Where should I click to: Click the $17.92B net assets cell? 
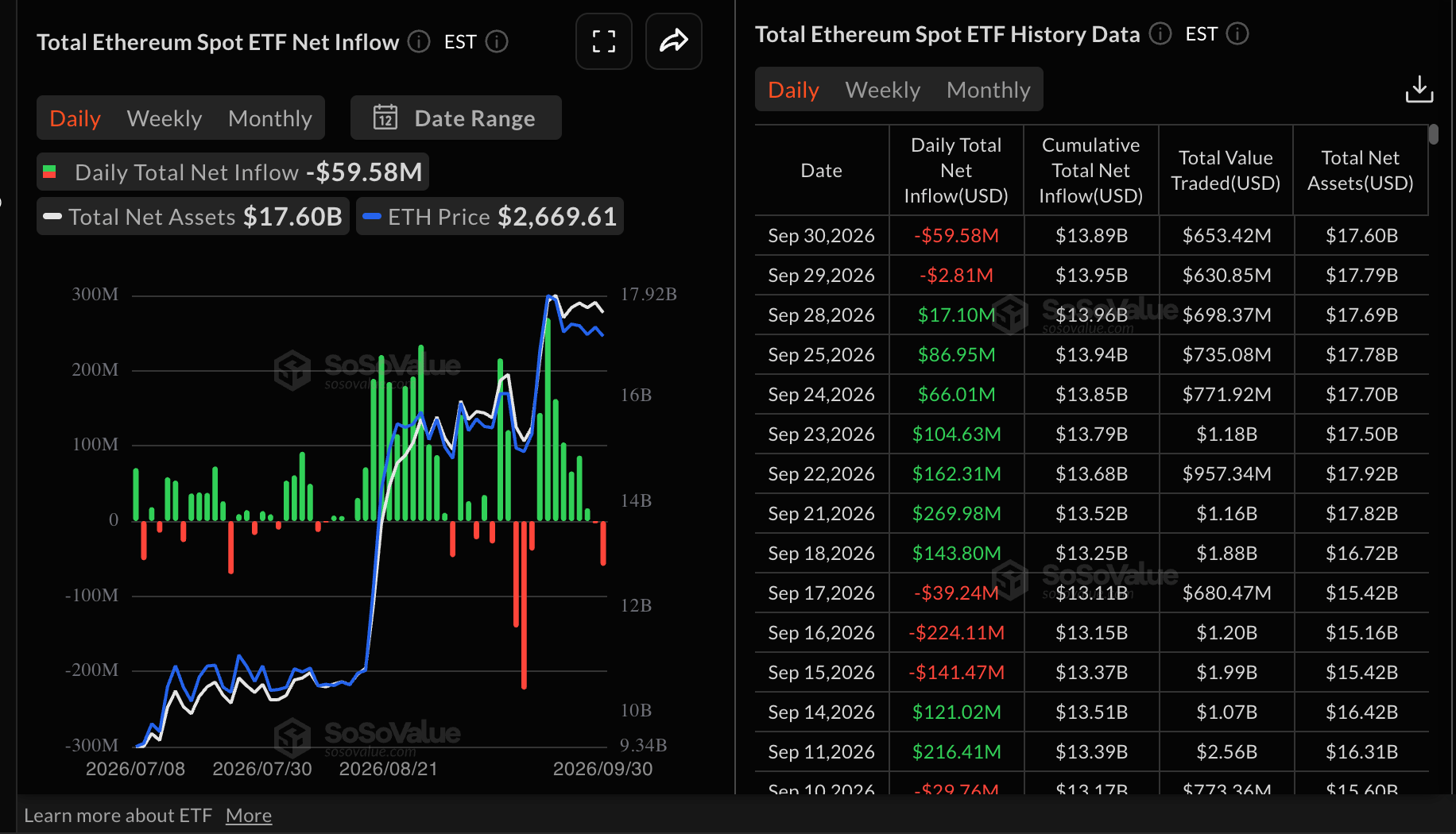click(1361, 473)
